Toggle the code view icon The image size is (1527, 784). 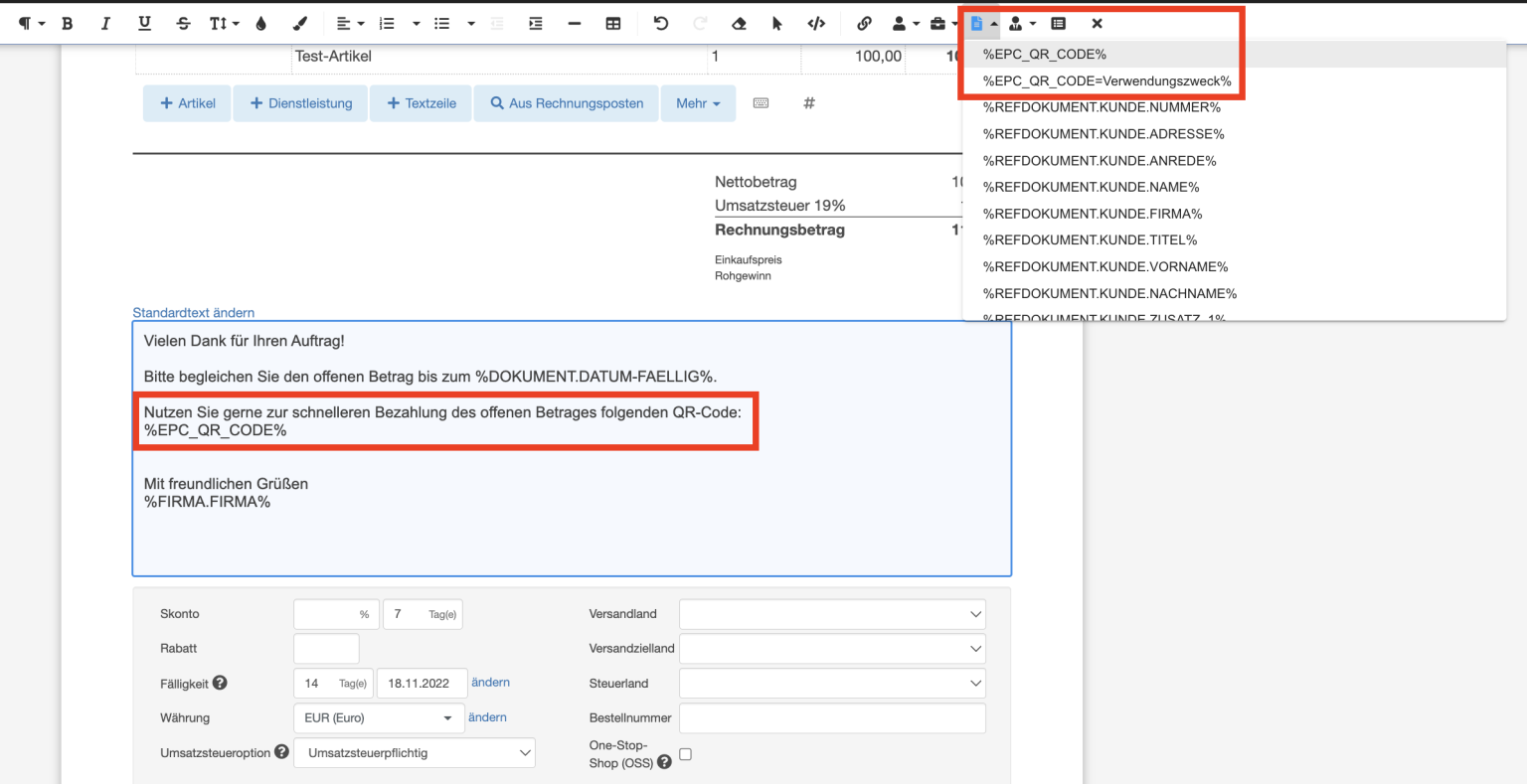816,23
